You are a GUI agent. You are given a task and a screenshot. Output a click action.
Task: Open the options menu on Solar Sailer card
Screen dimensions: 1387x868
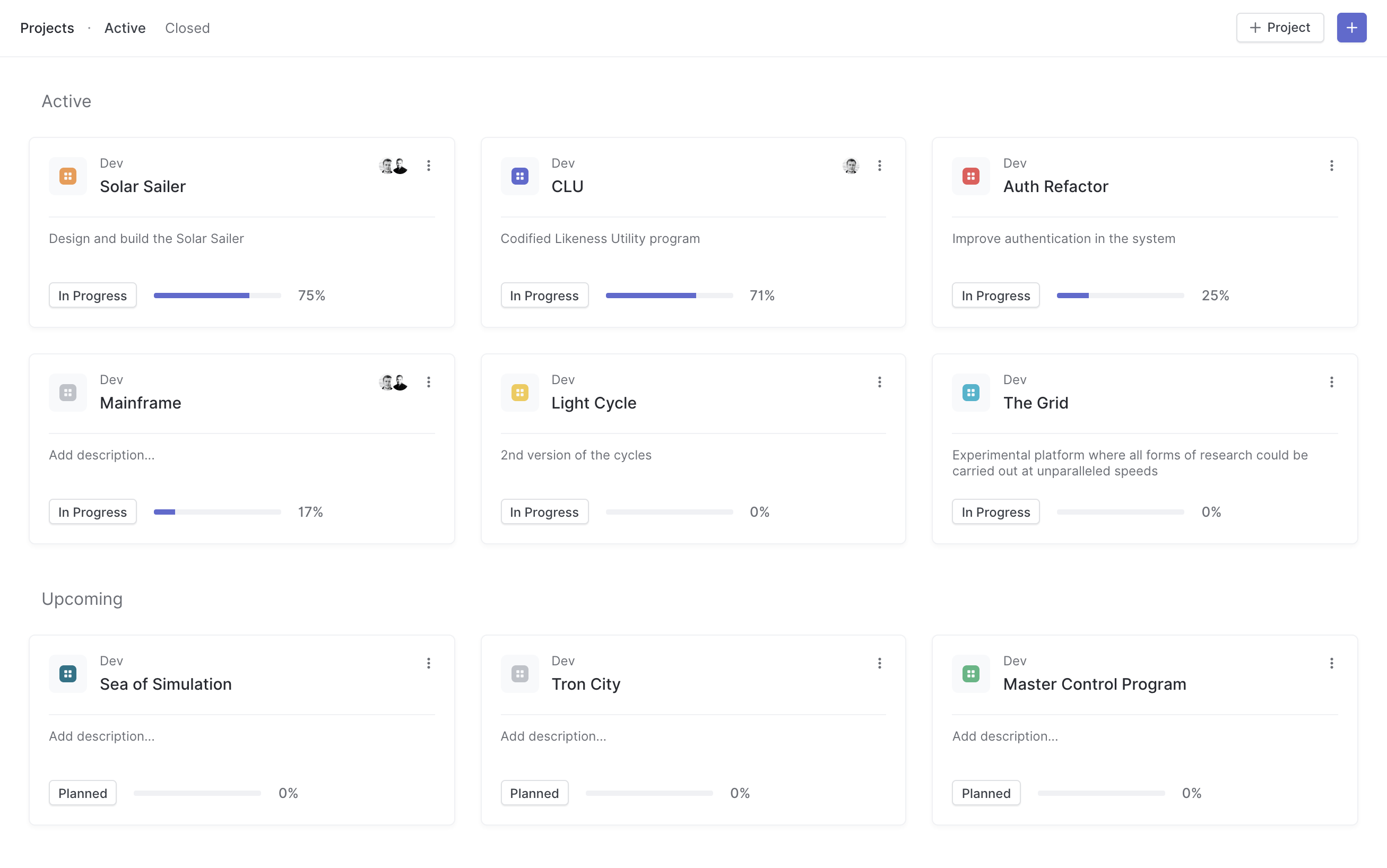(428, 166)
